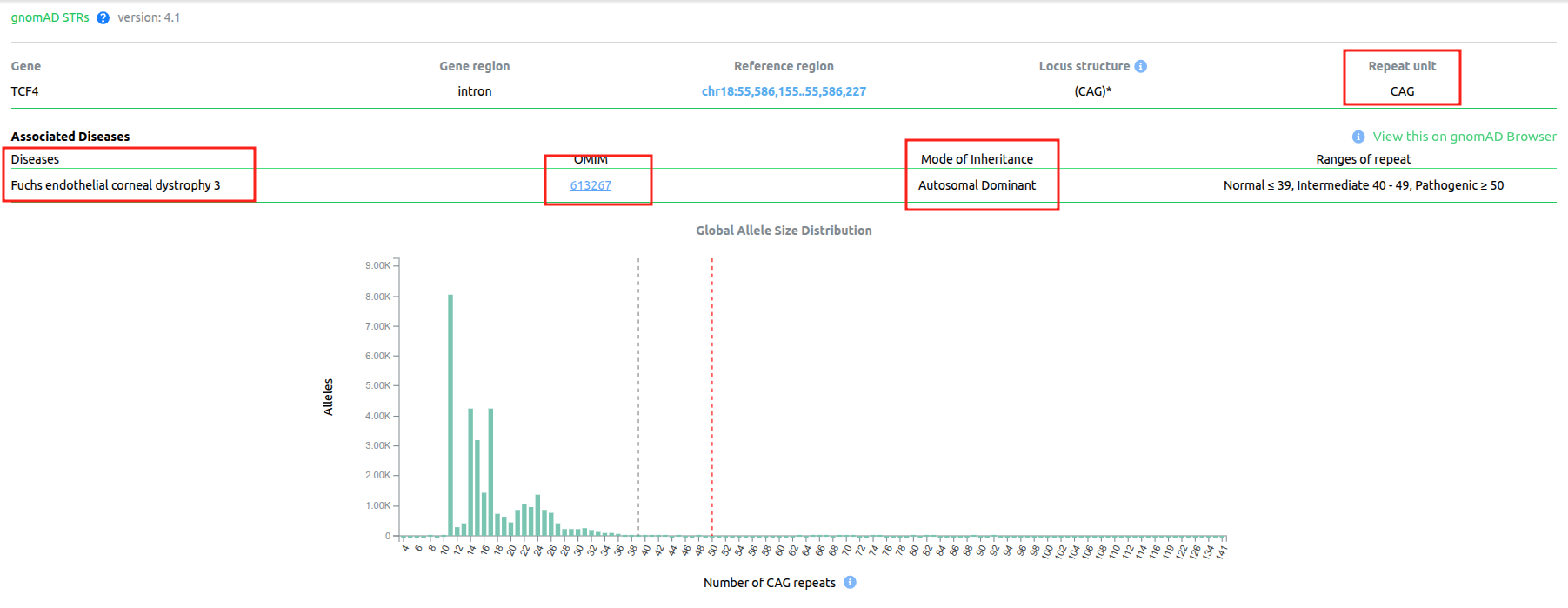Viewport: 1568px width, 608px height.
Task: Click info icon next to Number of CAG repeats
Action: pos(850,583)
